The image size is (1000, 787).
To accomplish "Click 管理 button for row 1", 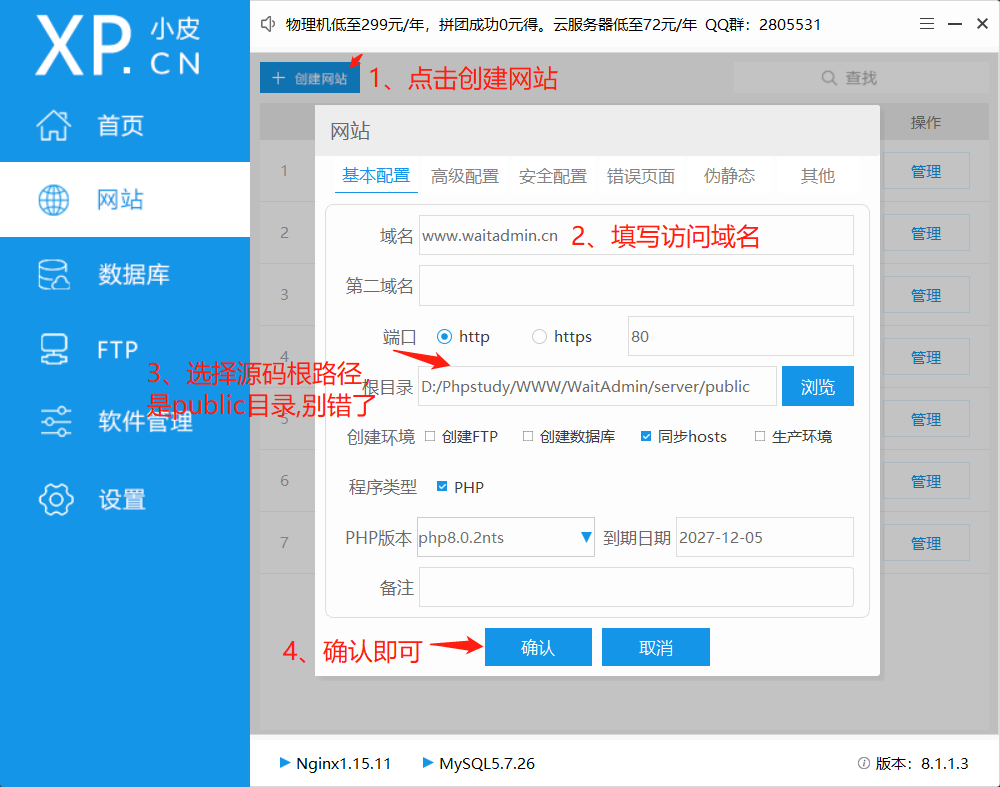I will (926, 171).
